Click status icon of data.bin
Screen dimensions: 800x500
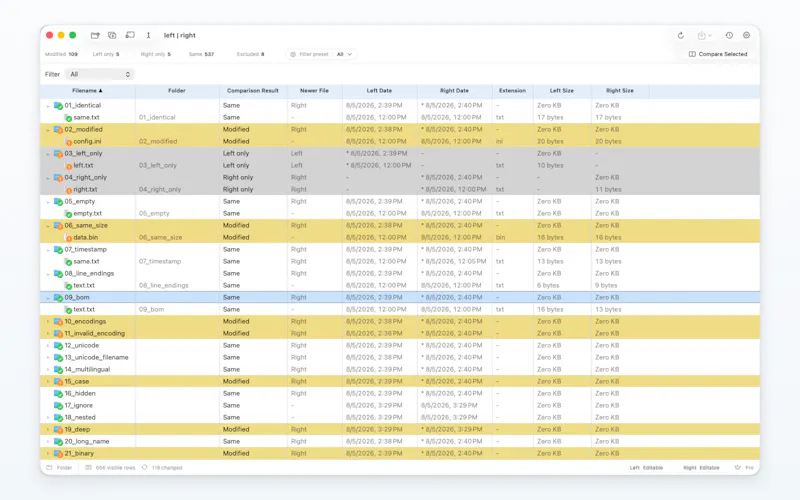[x=68, y=238]
